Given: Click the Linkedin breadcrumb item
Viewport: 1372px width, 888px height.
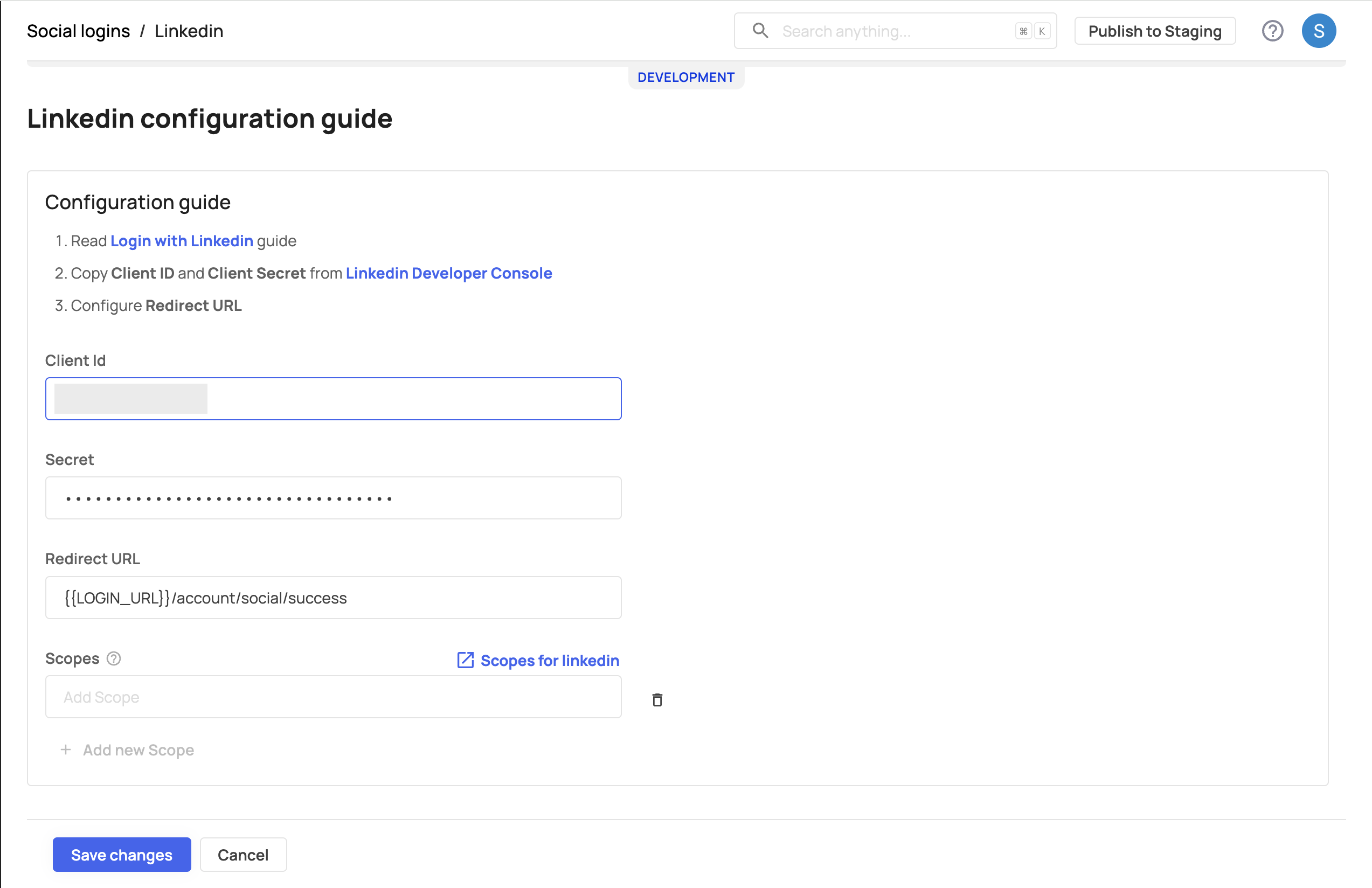Looking at the screenshot, I should [x=189, y=31].
